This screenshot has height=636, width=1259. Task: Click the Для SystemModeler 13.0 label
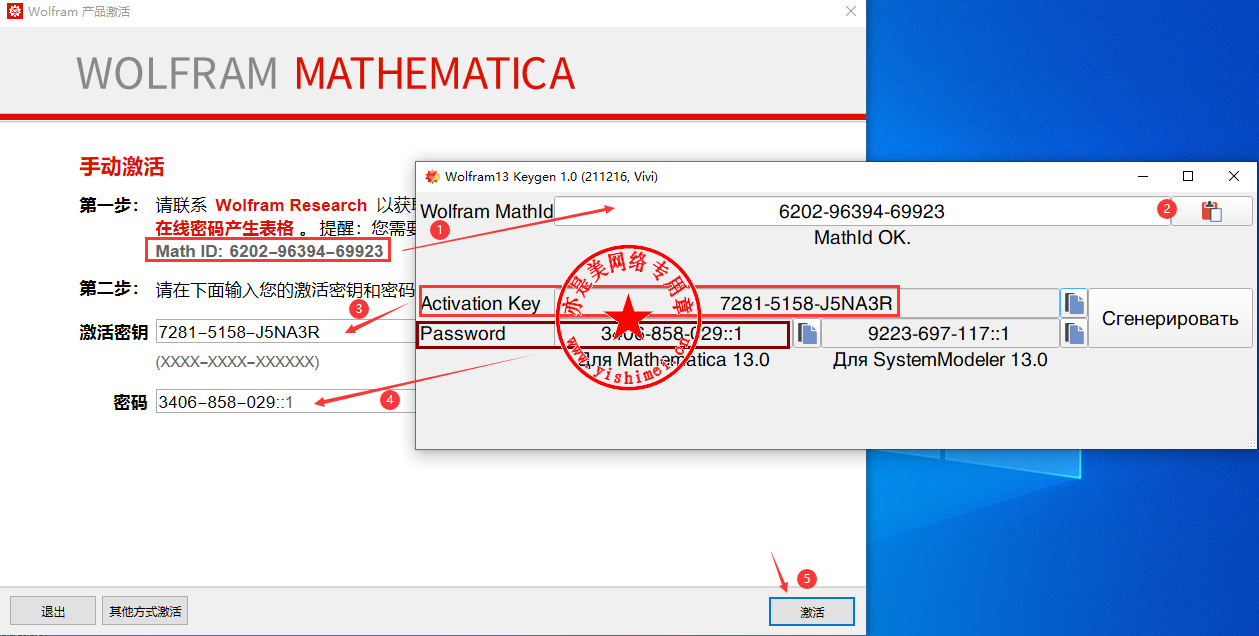point(940,360)
